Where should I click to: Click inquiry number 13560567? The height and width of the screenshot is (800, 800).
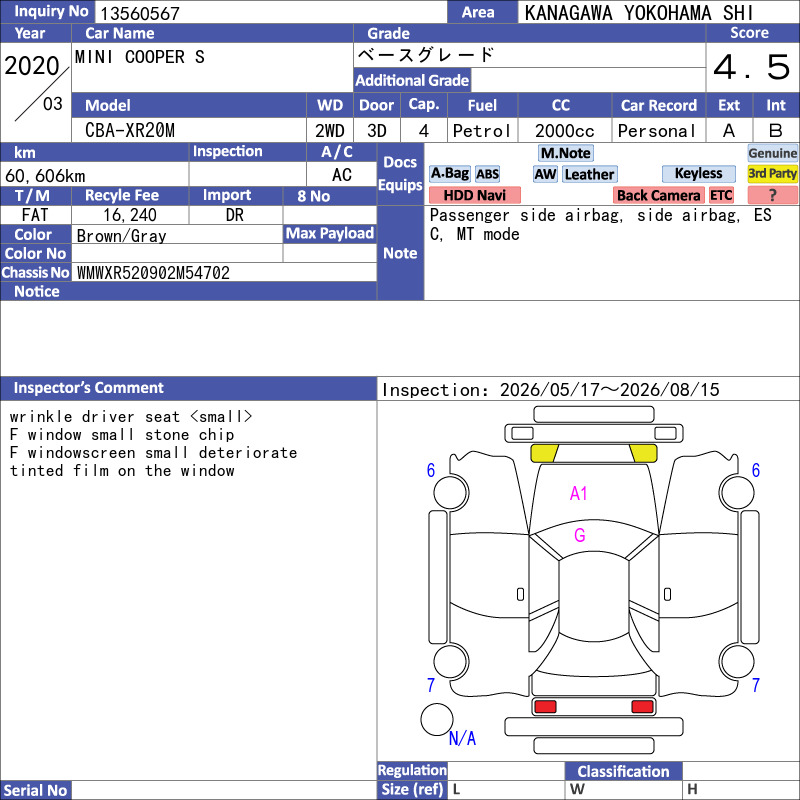(140, 13)
